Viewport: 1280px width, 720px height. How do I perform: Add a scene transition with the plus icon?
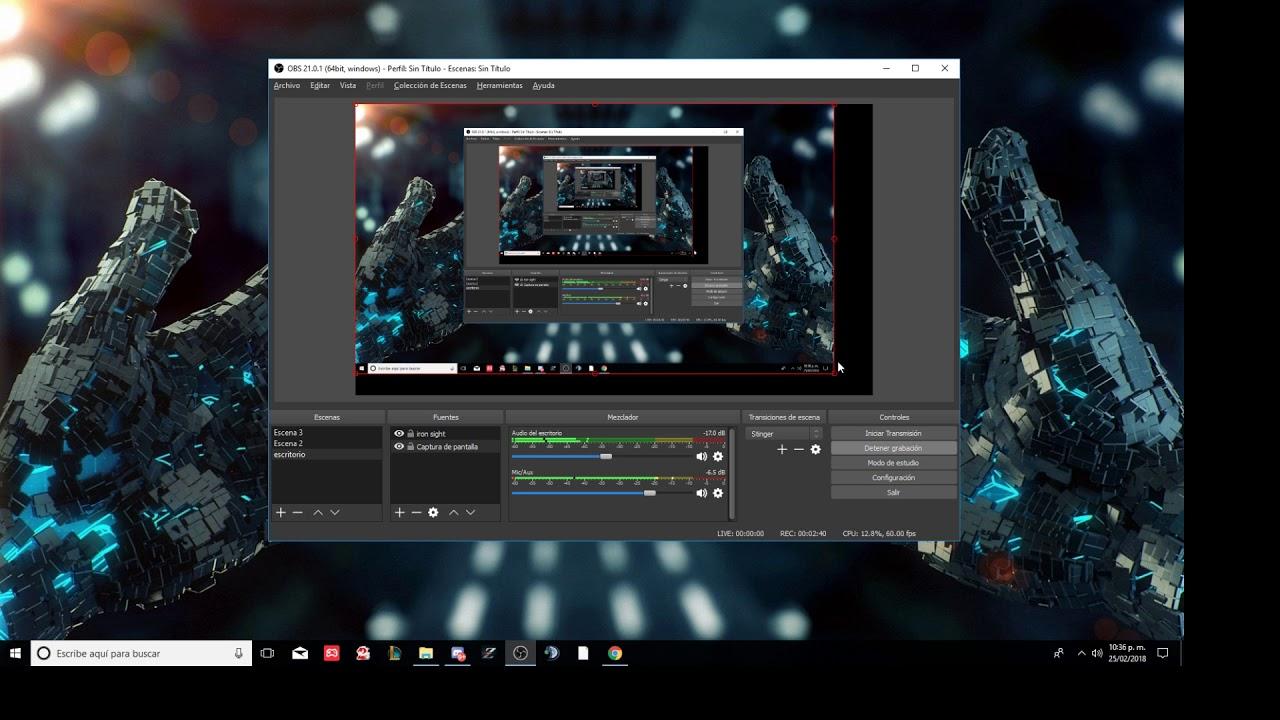pyautogui.click(x=782, y=450)
